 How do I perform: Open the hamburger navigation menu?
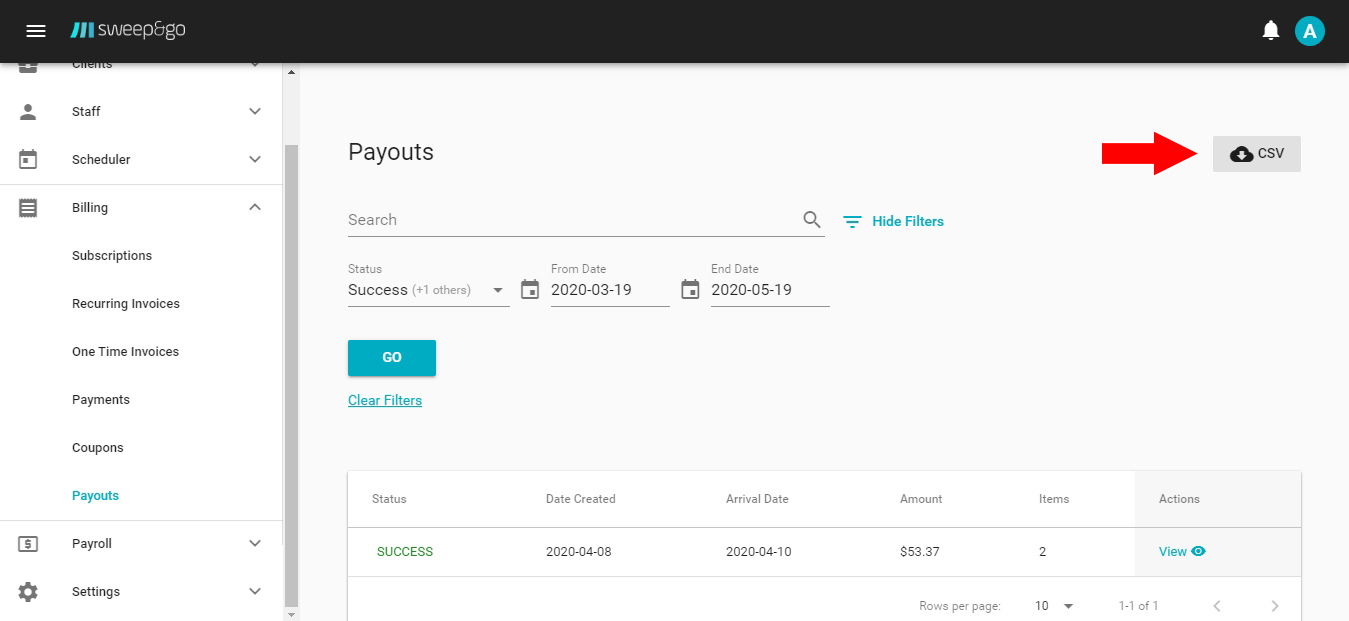(36, 31)
